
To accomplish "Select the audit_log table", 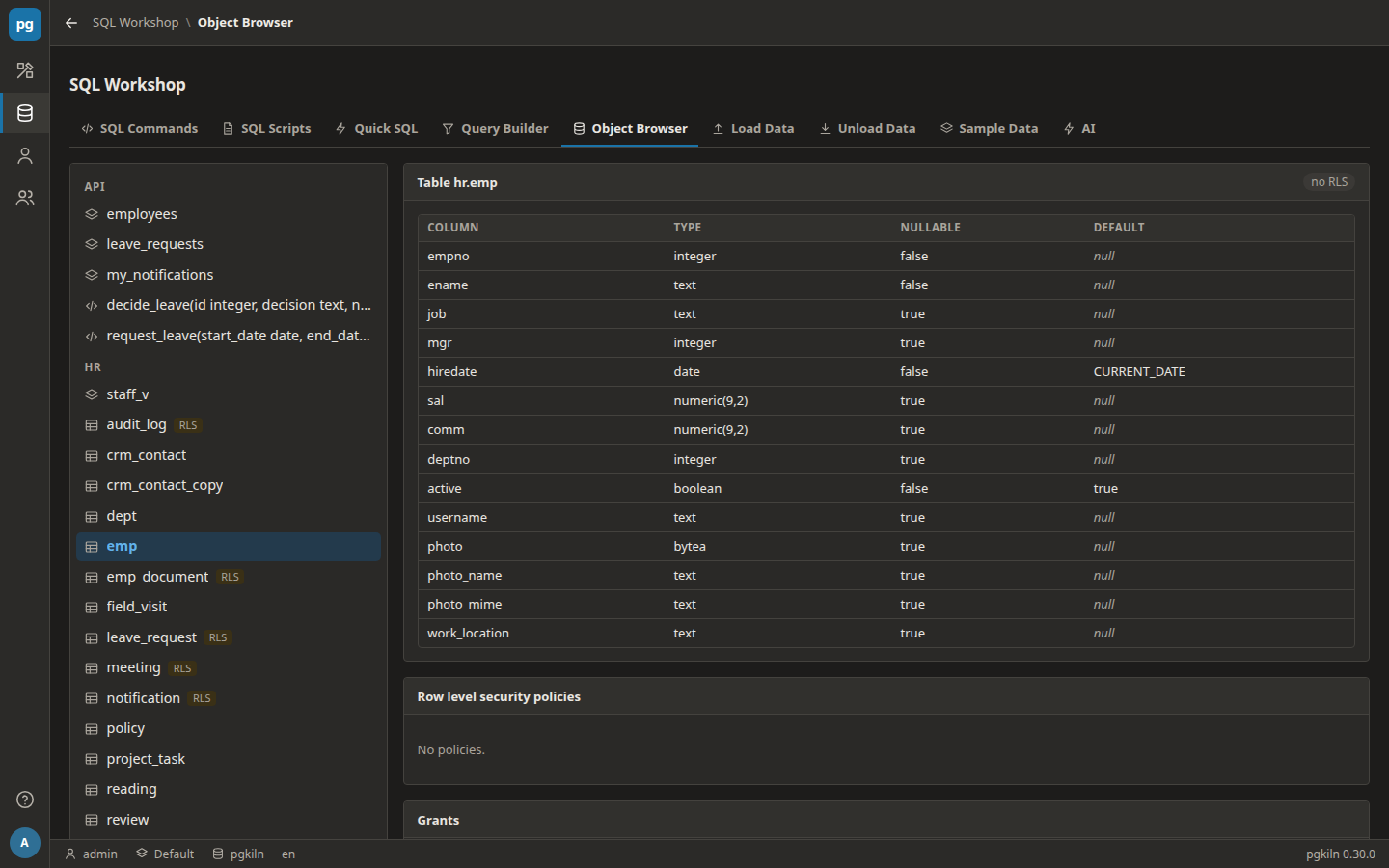I will (229, 424).
